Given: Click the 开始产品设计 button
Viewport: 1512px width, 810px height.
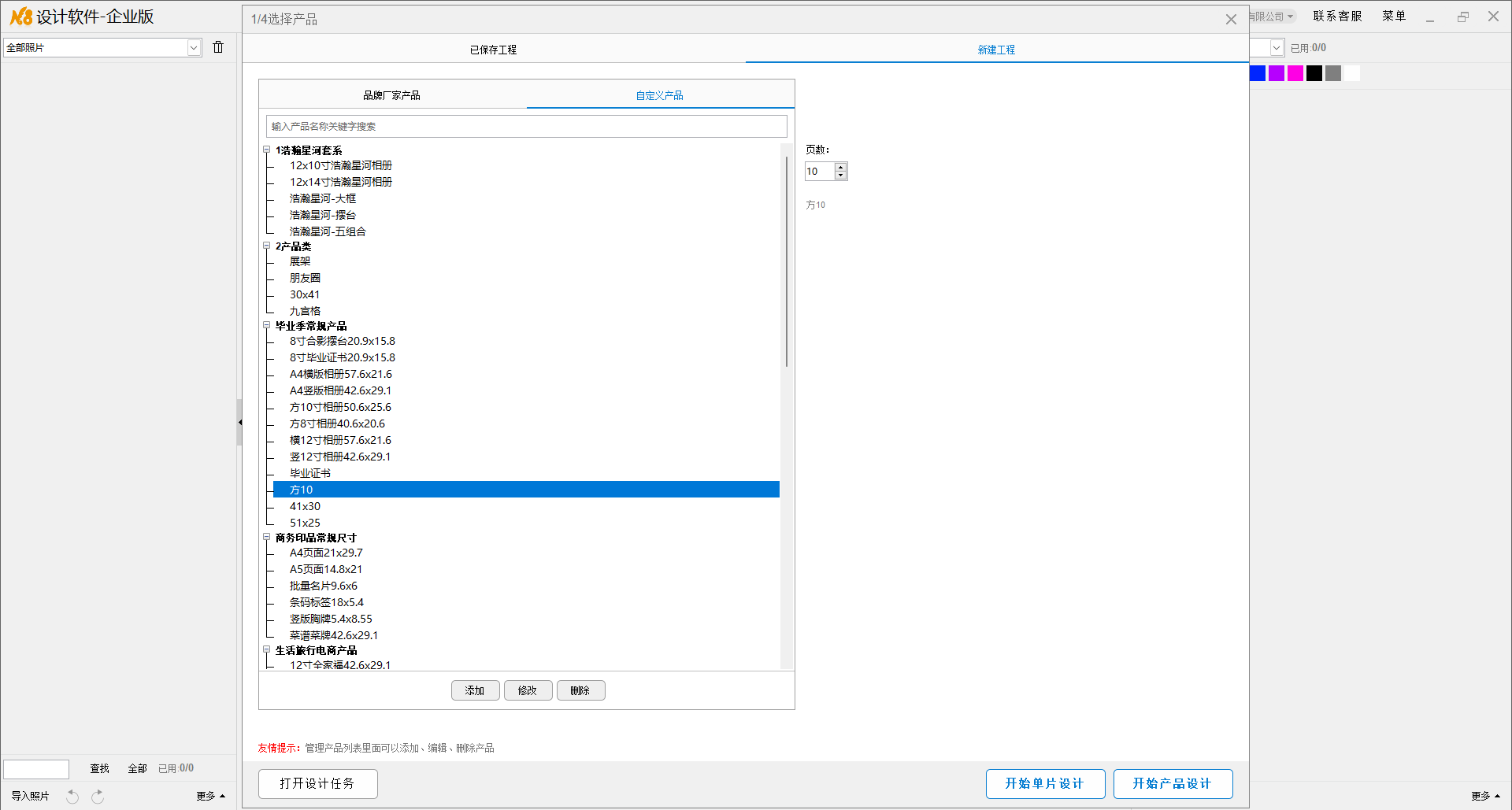Looking at the screenshot, I should (1173, 783).
